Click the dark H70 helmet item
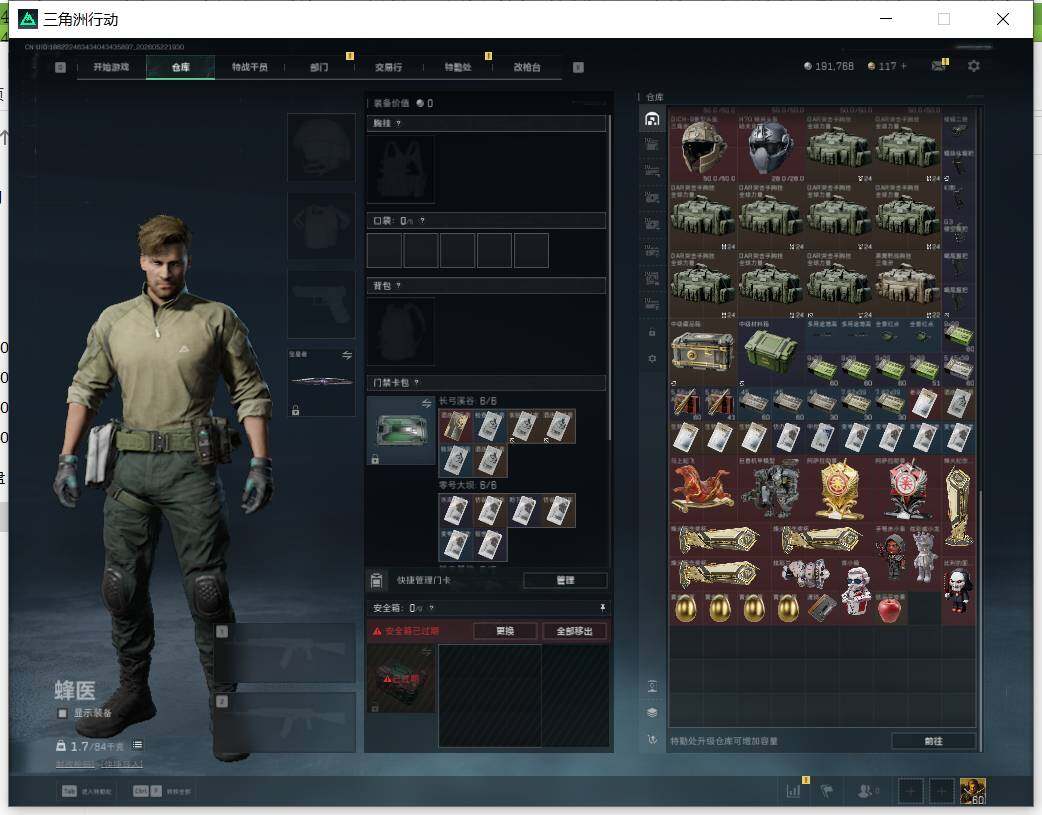Image resolution: width=1042 pixels, height=815 pixels. coord(771,148)
